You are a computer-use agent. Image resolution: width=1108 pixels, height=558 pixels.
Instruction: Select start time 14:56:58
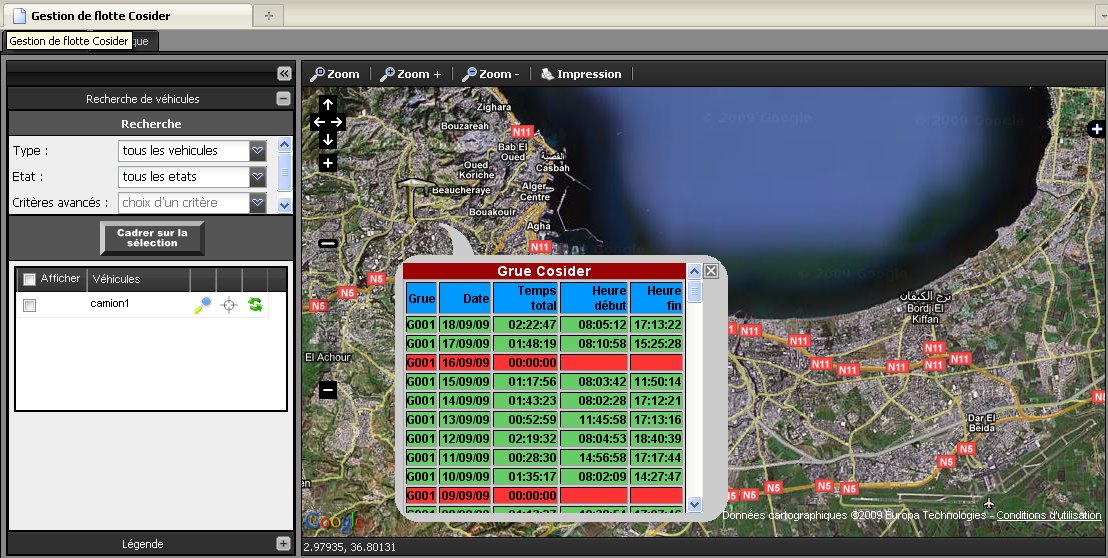tap(594, 458)
